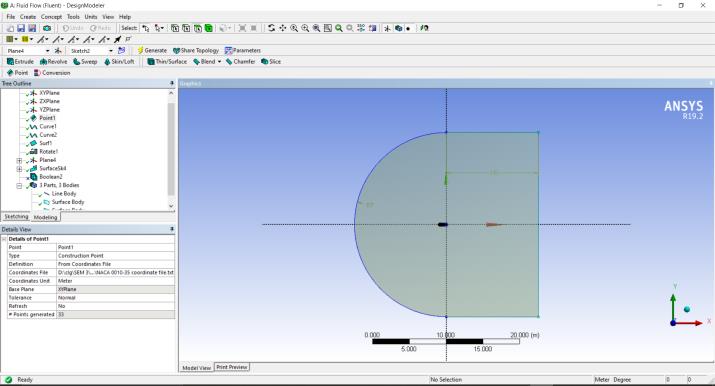
Task: Click the Conversion tool
Action: click(52, 73)
